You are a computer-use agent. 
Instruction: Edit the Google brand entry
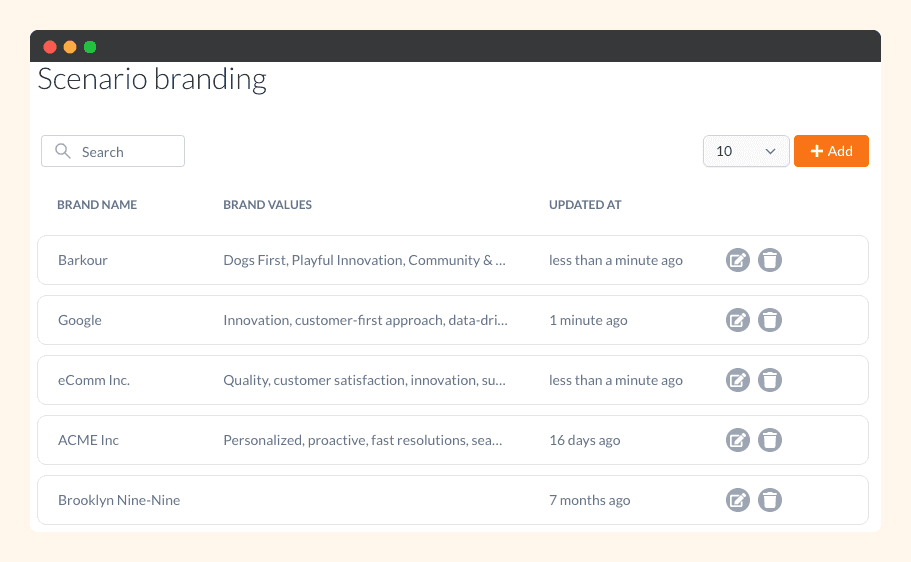(x=737, y=320)
